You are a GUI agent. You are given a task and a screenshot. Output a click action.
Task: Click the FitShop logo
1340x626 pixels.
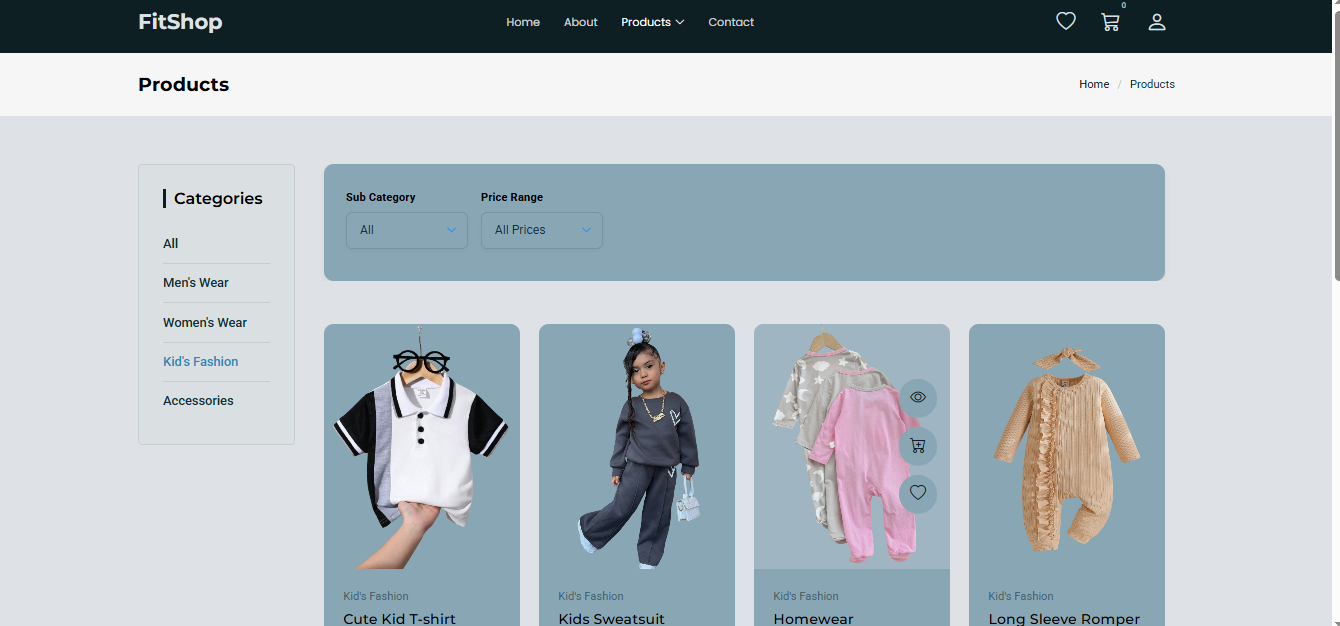(x=180, y=22)
